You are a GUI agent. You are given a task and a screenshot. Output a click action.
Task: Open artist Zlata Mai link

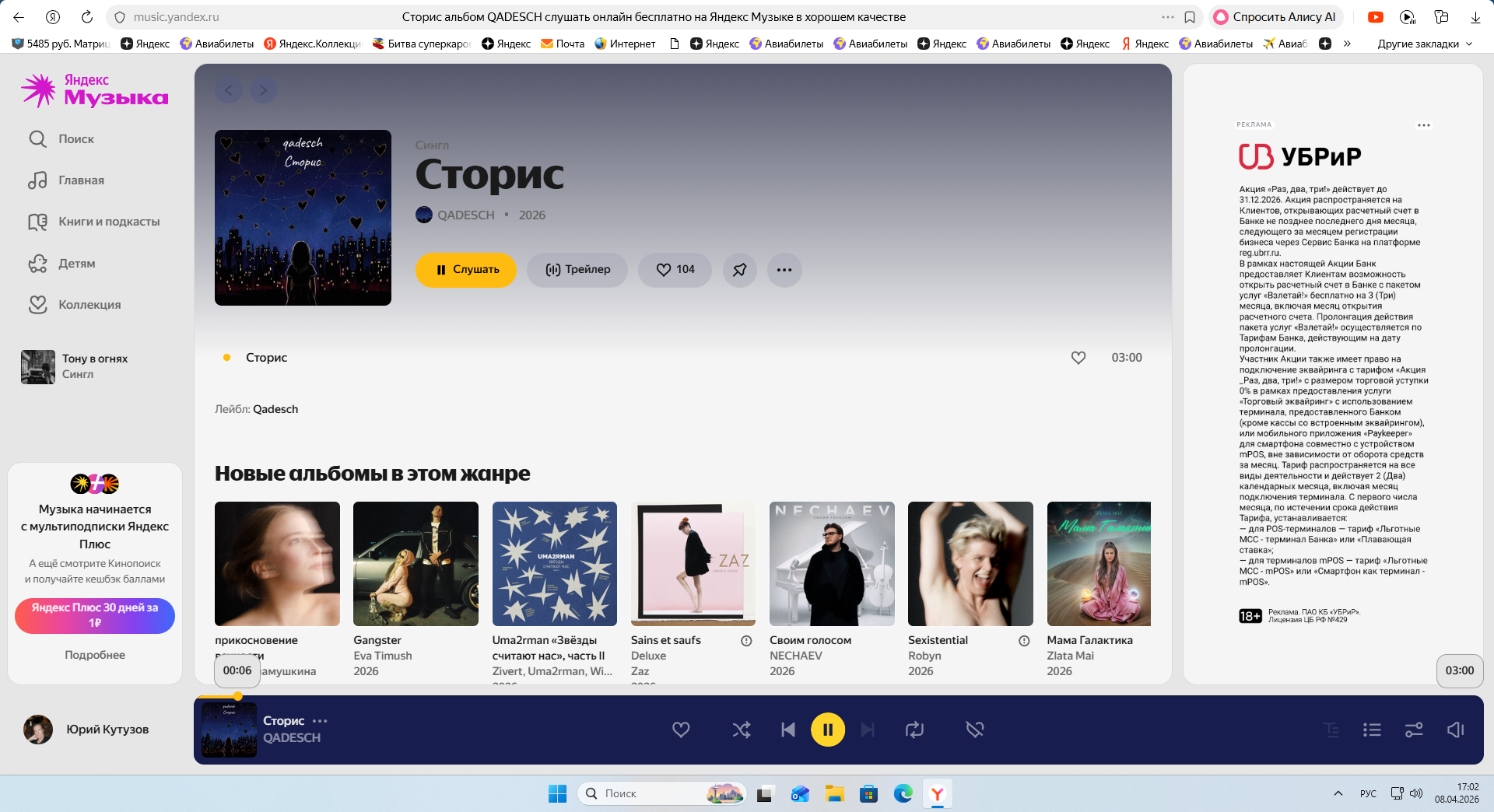1071,656
